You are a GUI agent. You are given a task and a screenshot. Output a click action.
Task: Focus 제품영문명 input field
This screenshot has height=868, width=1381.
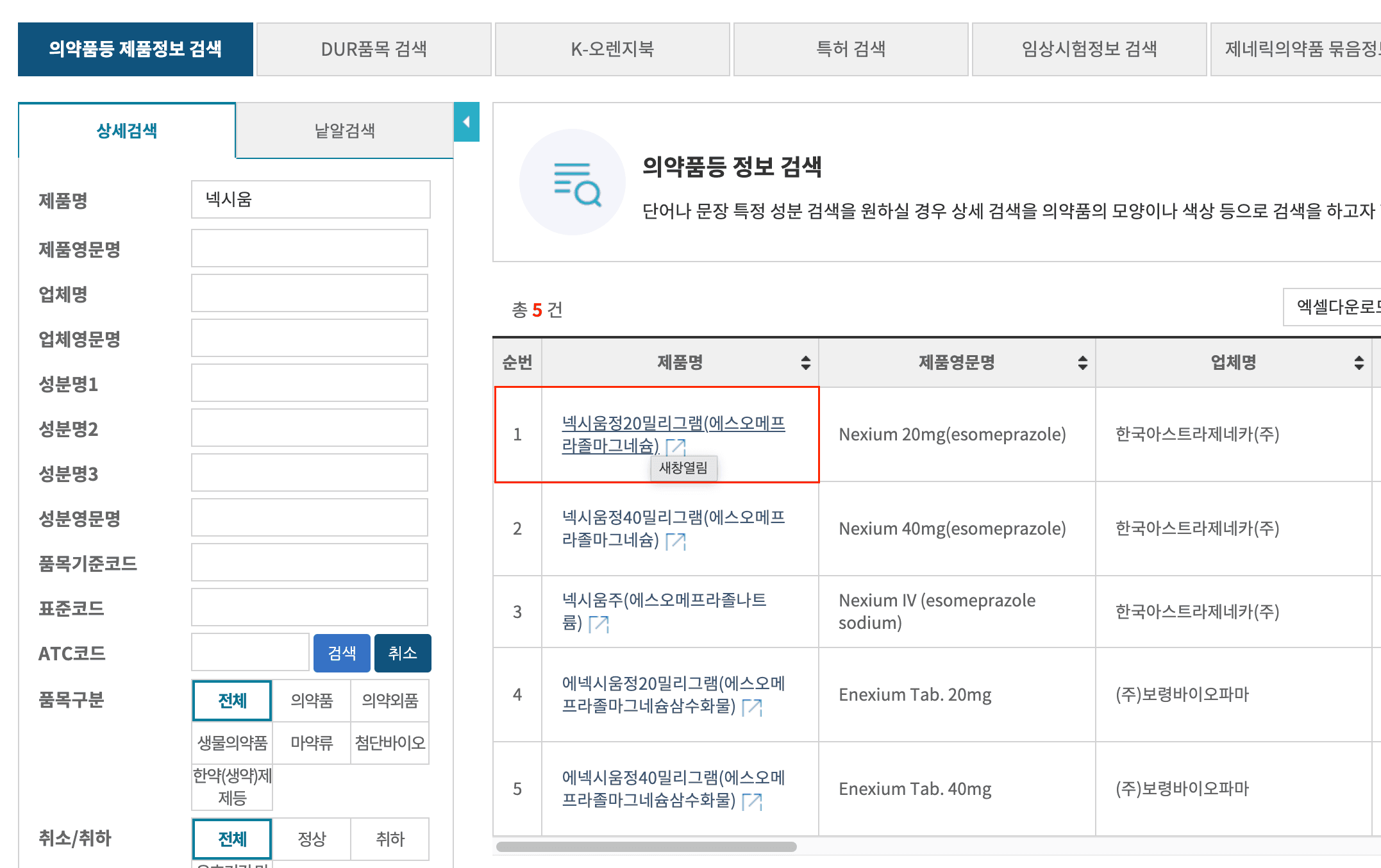point(310,248)
